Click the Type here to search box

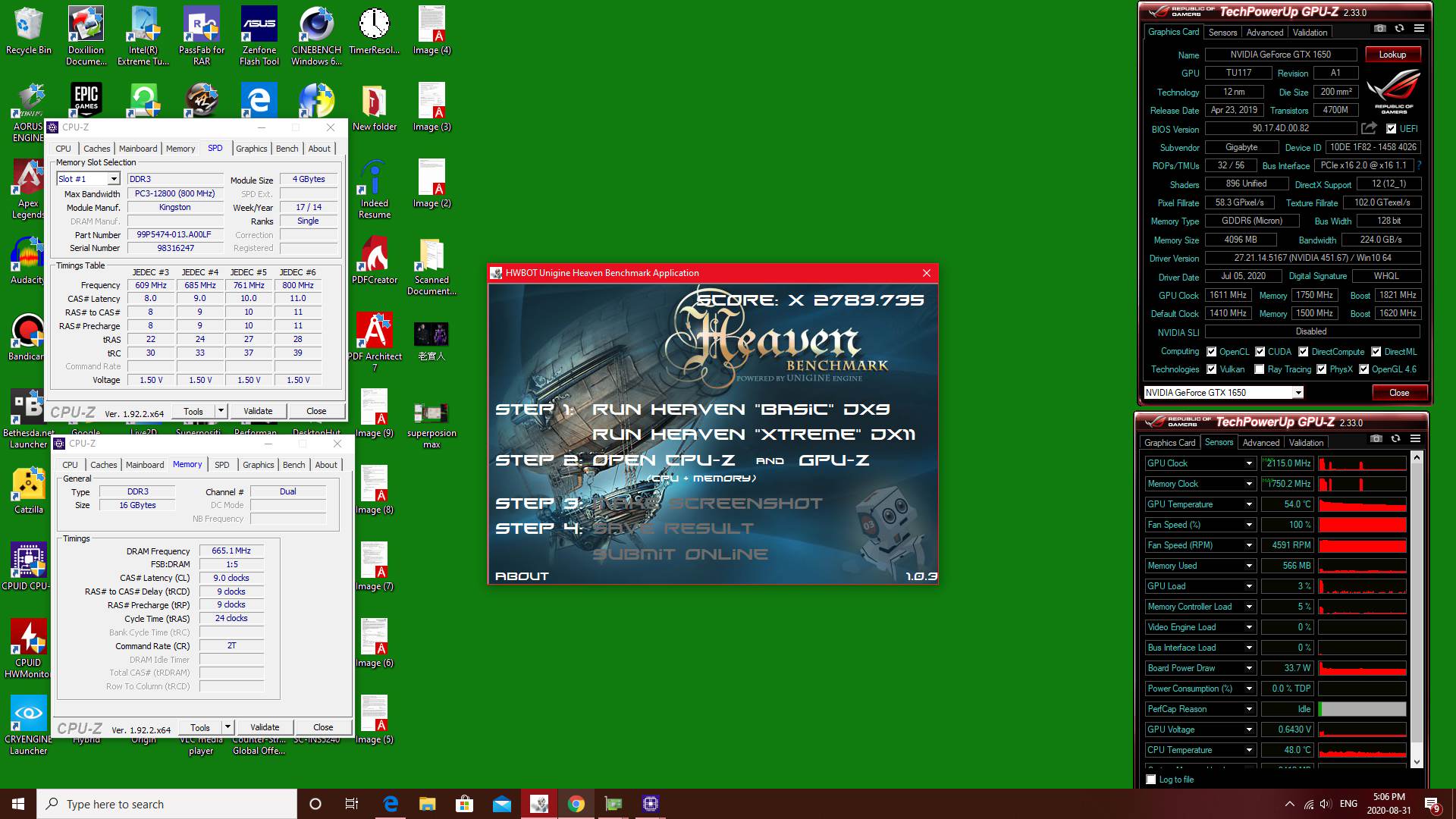(x=167, y=804)
